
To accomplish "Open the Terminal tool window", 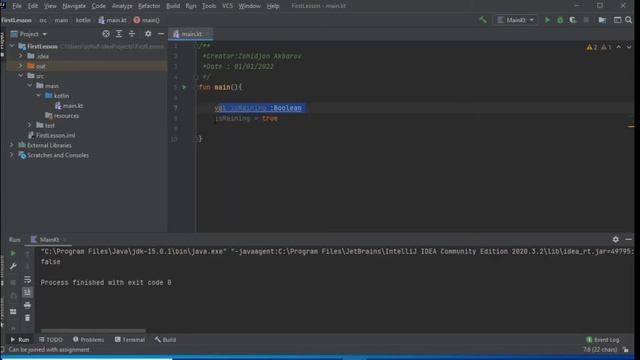I will tap(130, 340).
